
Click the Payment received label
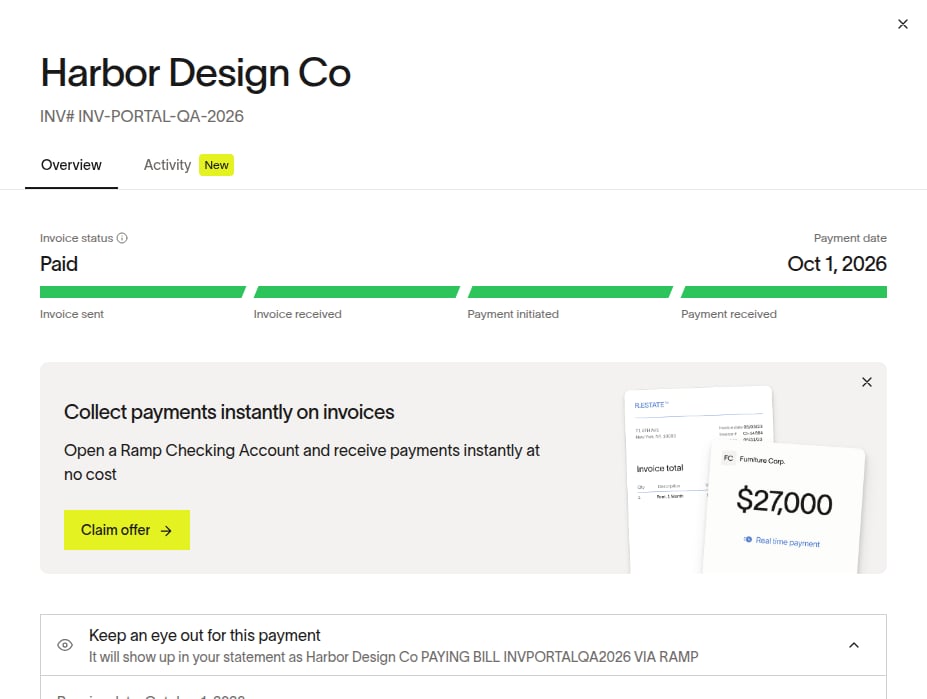pyautogui.click(x=728, y=314)
